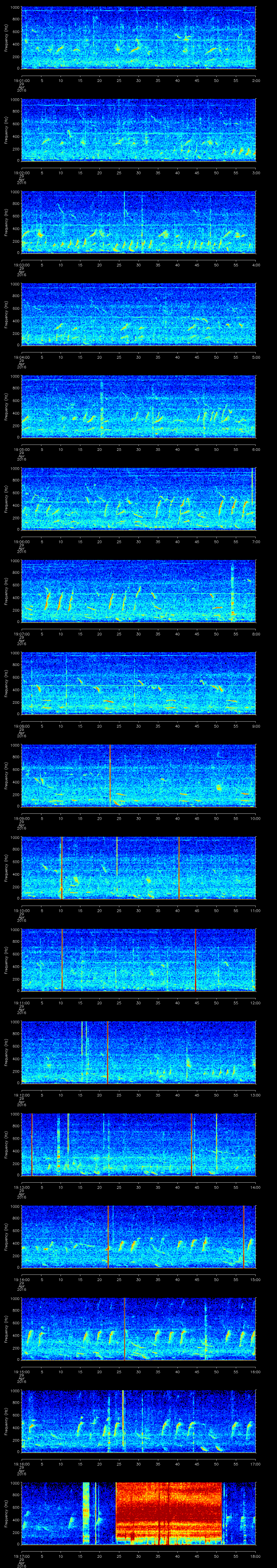Viewport: 277px width, 1568px height.
Task: Click the 19:06:00 time axis label
Action: (x=21, y=542)
